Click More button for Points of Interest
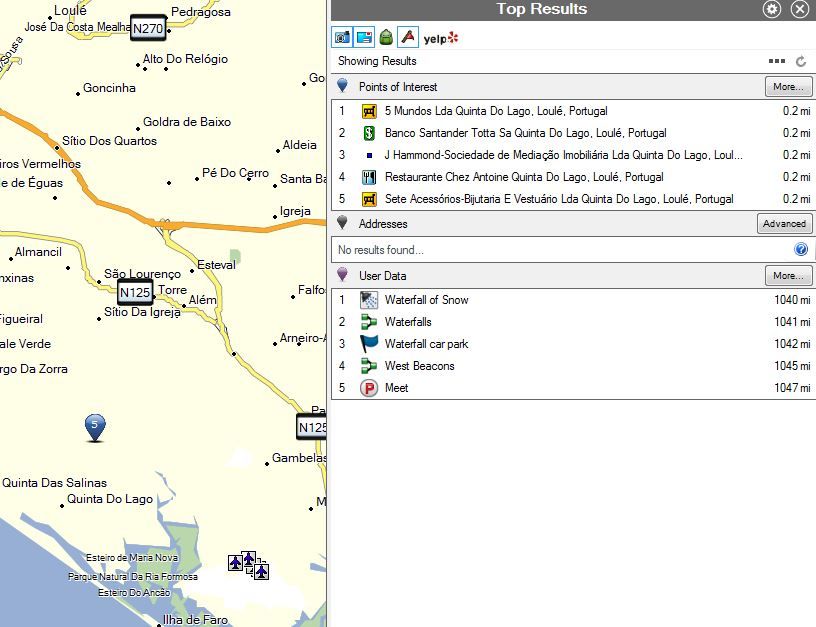The width and height of the screenshot is (816, 627). click(x=787, y=87)
